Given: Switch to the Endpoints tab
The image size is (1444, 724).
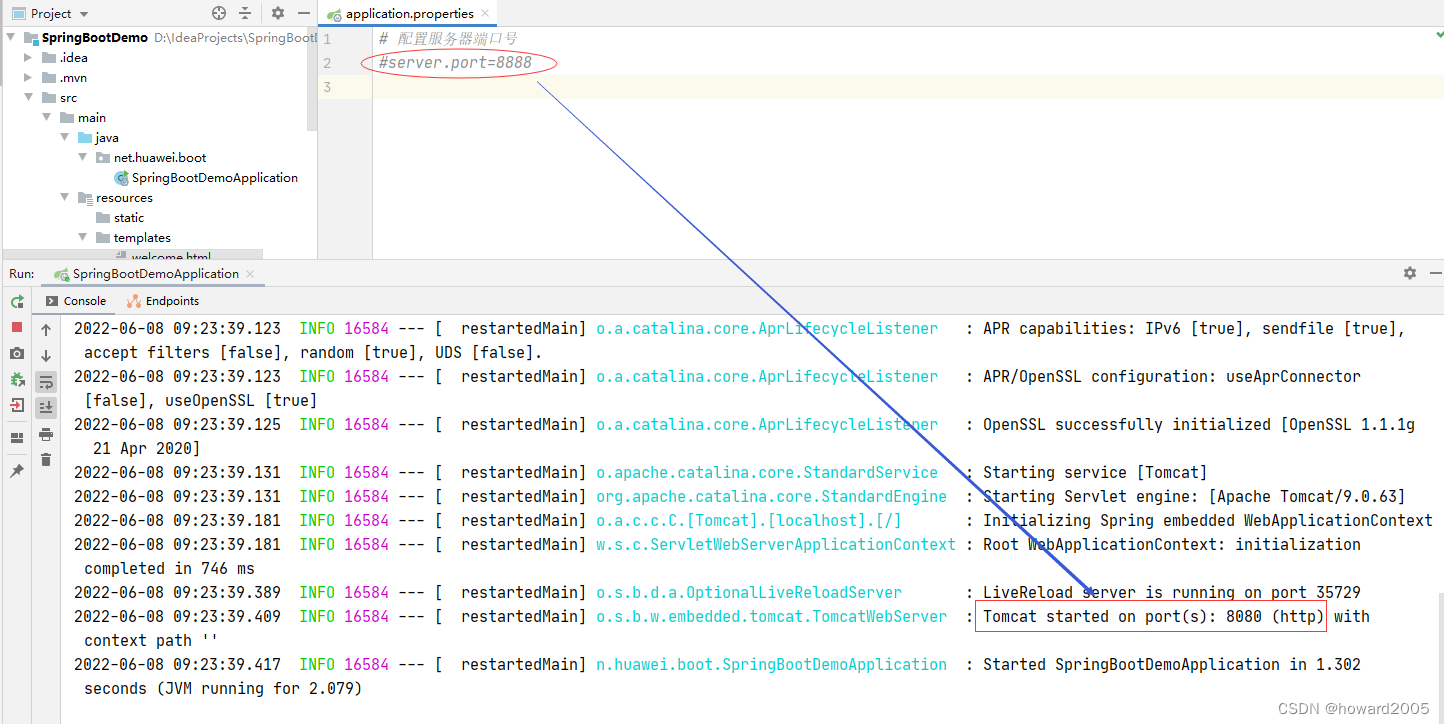Looking at the screenshot, I should click(163, 301).
